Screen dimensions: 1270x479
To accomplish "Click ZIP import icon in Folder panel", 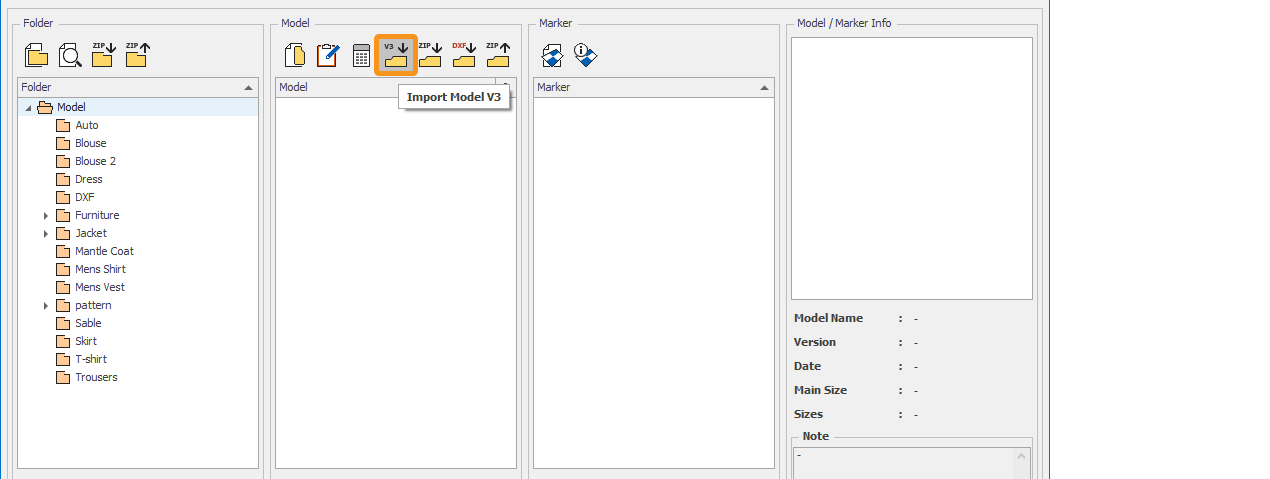I will (x=103, y=55).
